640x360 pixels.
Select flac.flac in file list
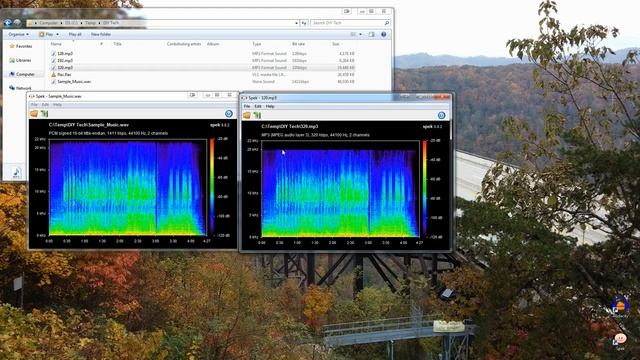(64, 75)
